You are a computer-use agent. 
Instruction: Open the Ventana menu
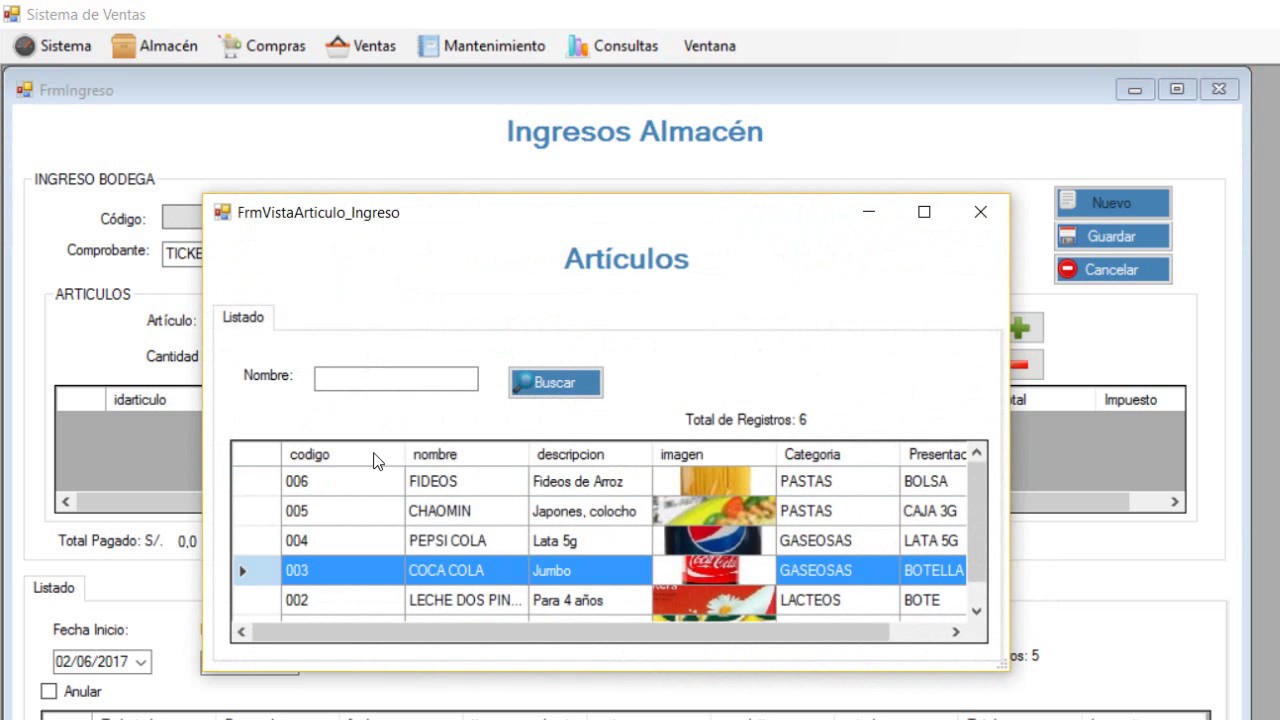(709, 46)
